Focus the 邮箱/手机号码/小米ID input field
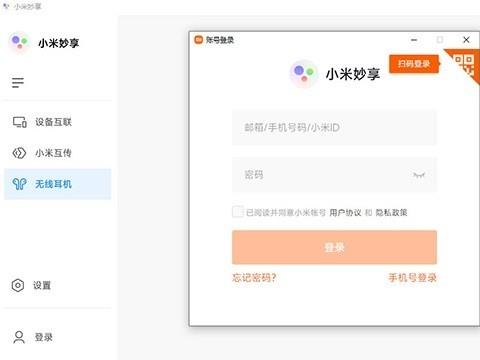Screen dimensions: 480x360 (x=334, y=128)
